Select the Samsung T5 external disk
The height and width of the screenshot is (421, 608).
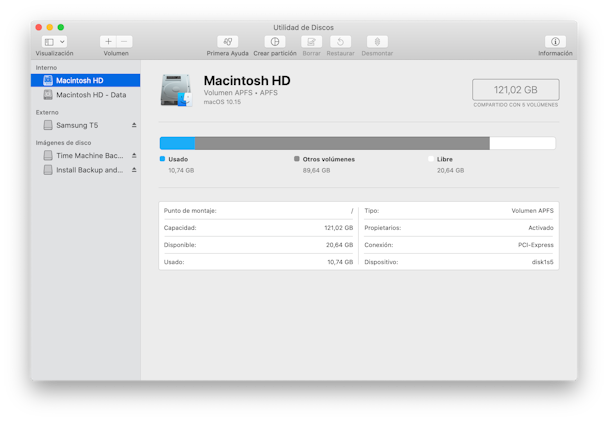tap(86, 125)
